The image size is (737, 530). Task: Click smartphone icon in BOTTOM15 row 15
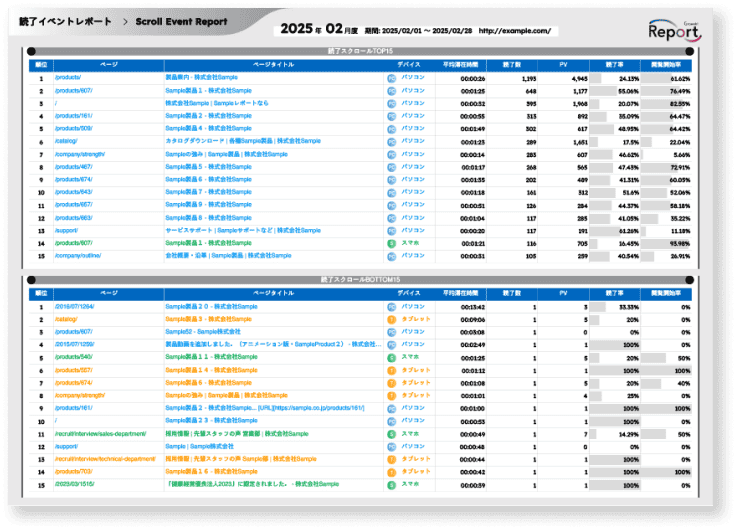click(391, 485)
